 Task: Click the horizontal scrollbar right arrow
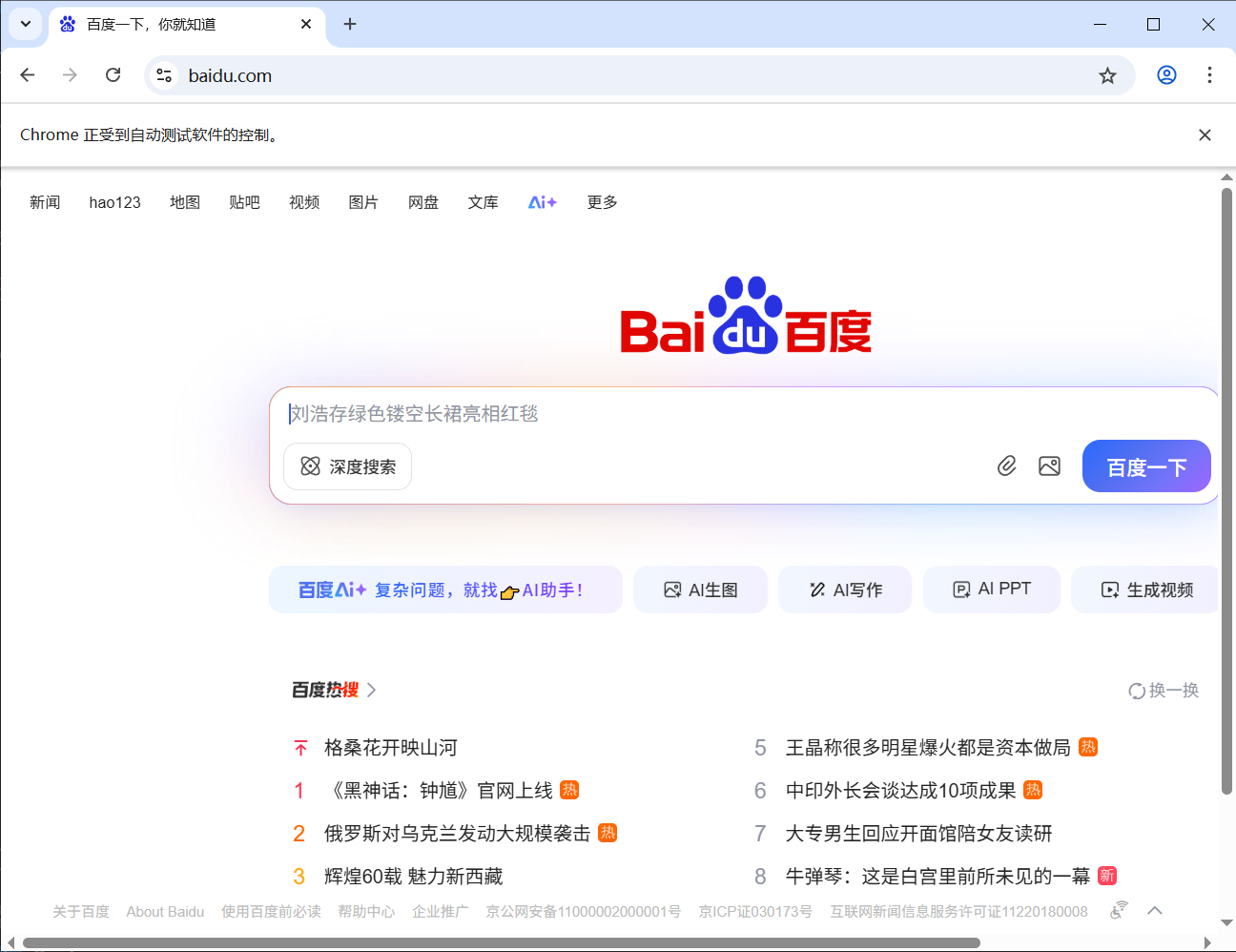pyautogui.click(x=1207, y=942)
